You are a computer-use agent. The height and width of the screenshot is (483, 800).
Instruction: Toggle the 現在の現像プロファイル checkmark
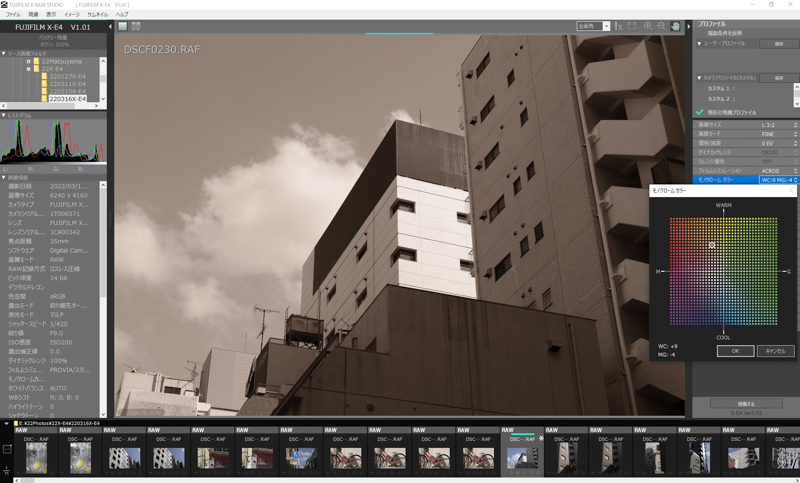click(699, 112)
